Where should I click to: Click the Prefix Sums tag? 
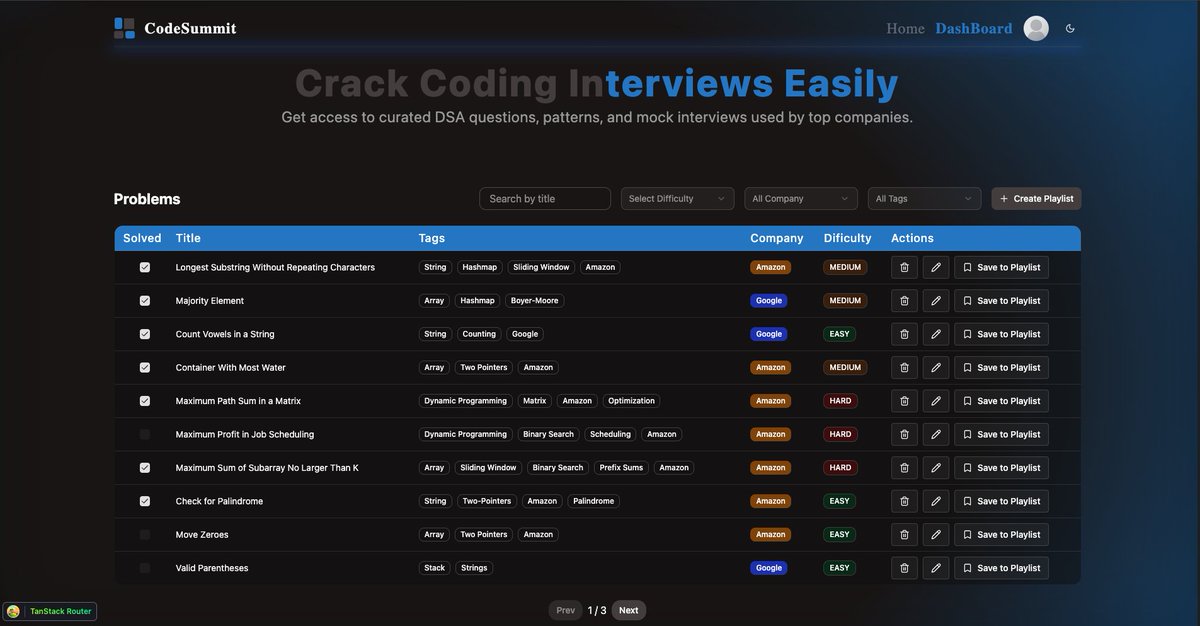[621, 468]
